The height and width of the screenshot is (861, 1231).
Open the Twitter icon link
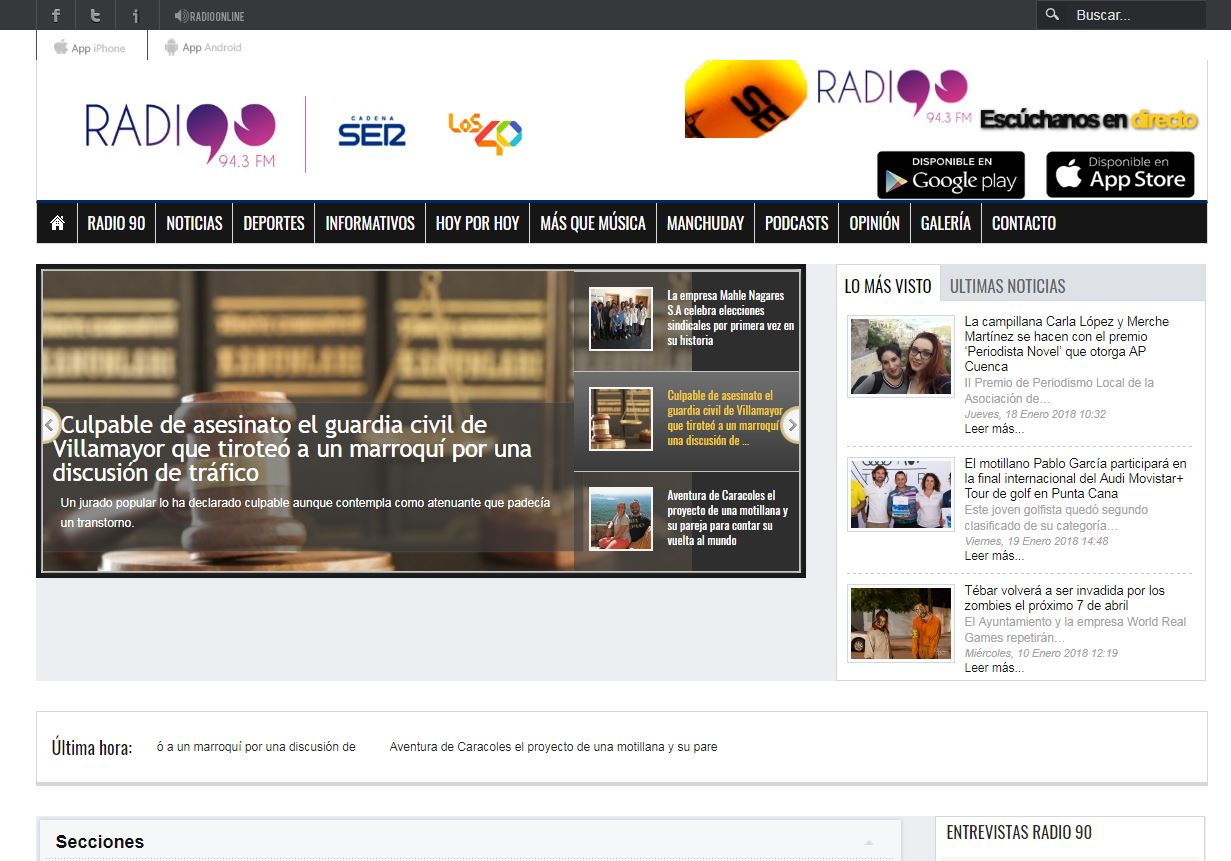(x=95, y=15)
